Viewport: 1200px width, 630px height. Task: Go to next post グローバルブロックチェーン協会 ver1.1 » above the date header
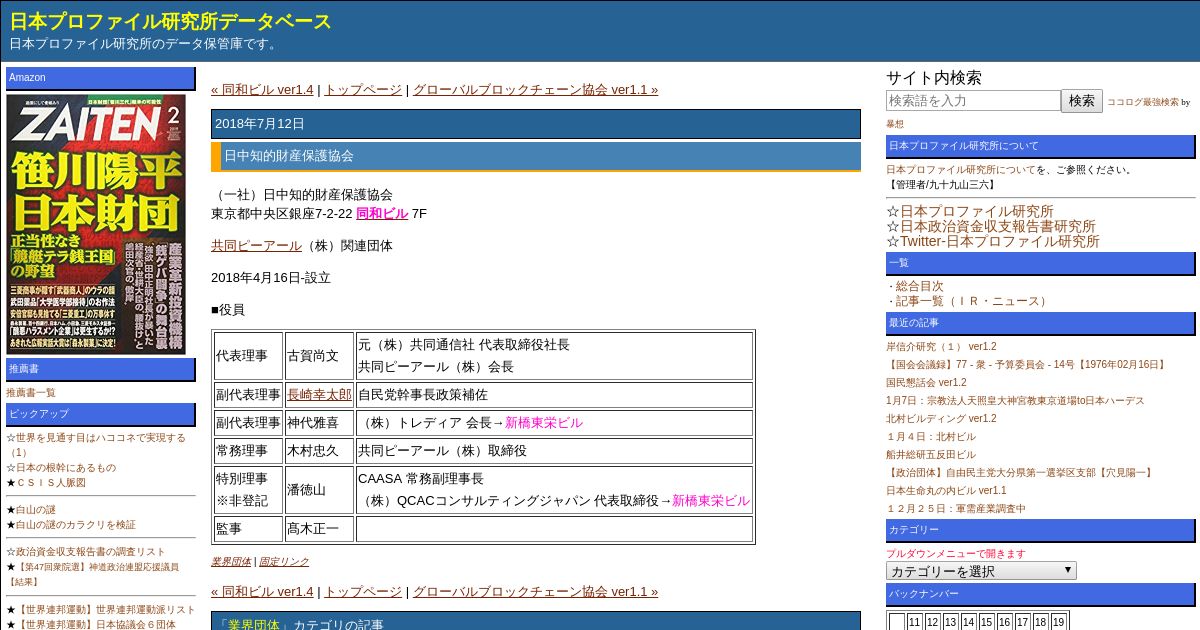535,90
